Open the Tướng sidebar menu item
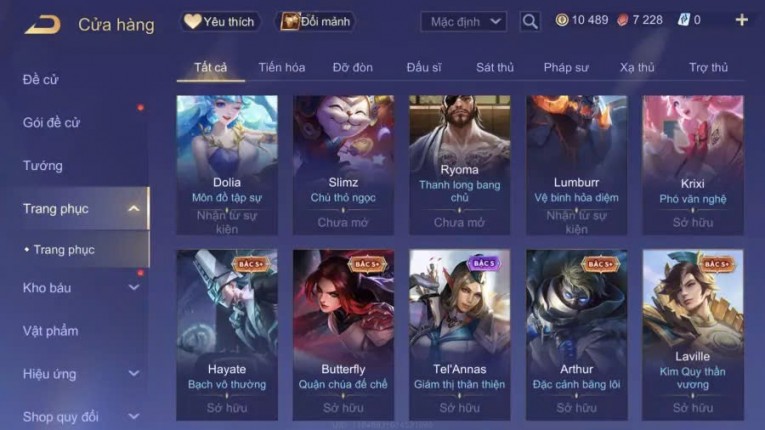Viewport: 765px width, 430px height. pos(42,166)
